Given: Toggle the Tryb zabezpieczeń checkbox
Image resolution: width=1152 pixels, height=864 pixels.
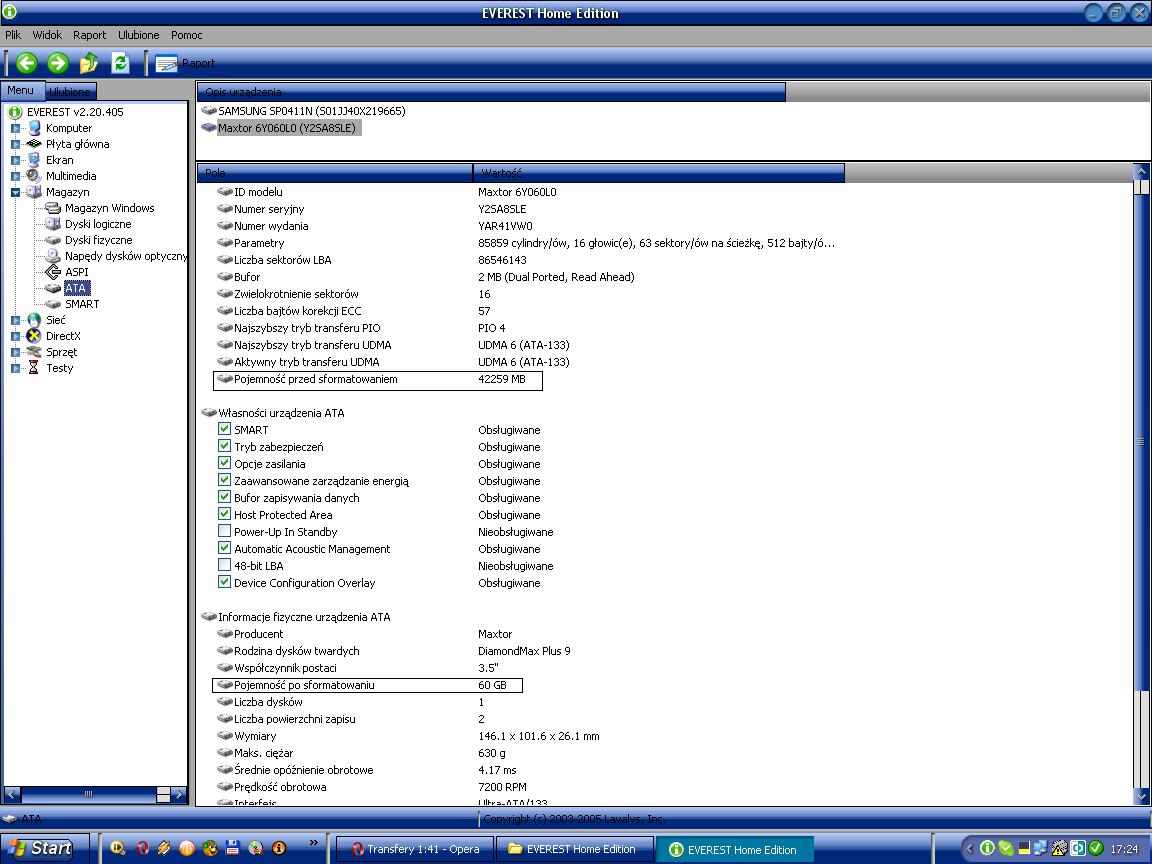Looking at the screenshot, I should click(x=225, y=446).
